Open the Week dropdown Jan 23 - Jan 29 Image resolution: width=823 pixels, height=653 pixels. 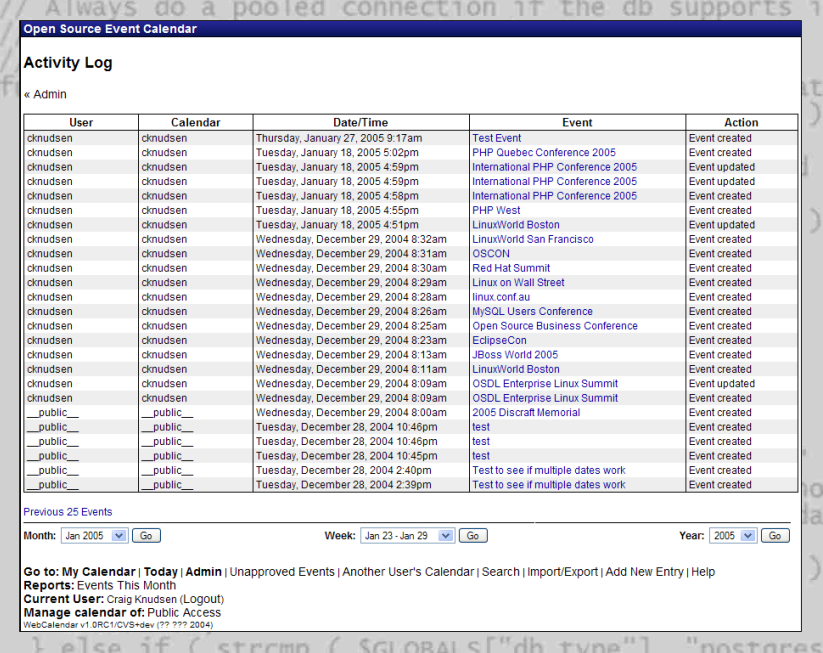[x=407, y=536]
